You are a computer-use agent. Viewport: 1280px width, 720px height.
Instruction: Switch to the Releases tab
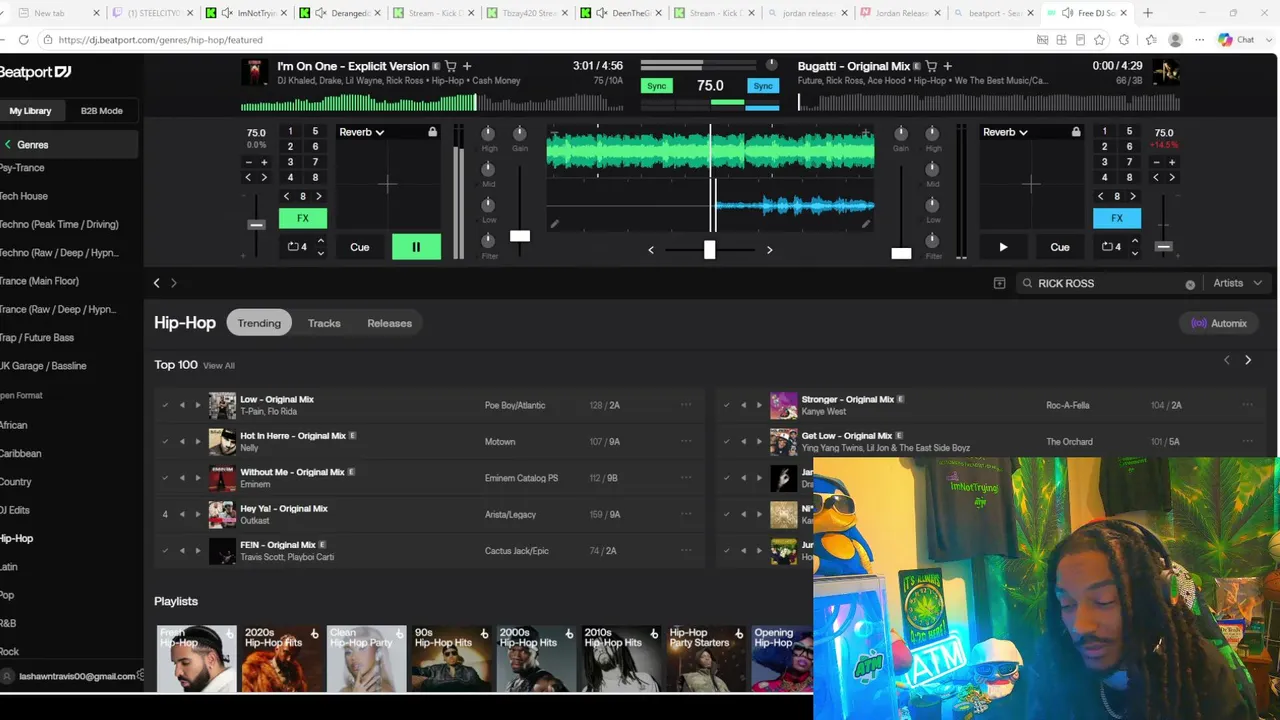click(389, 323)
